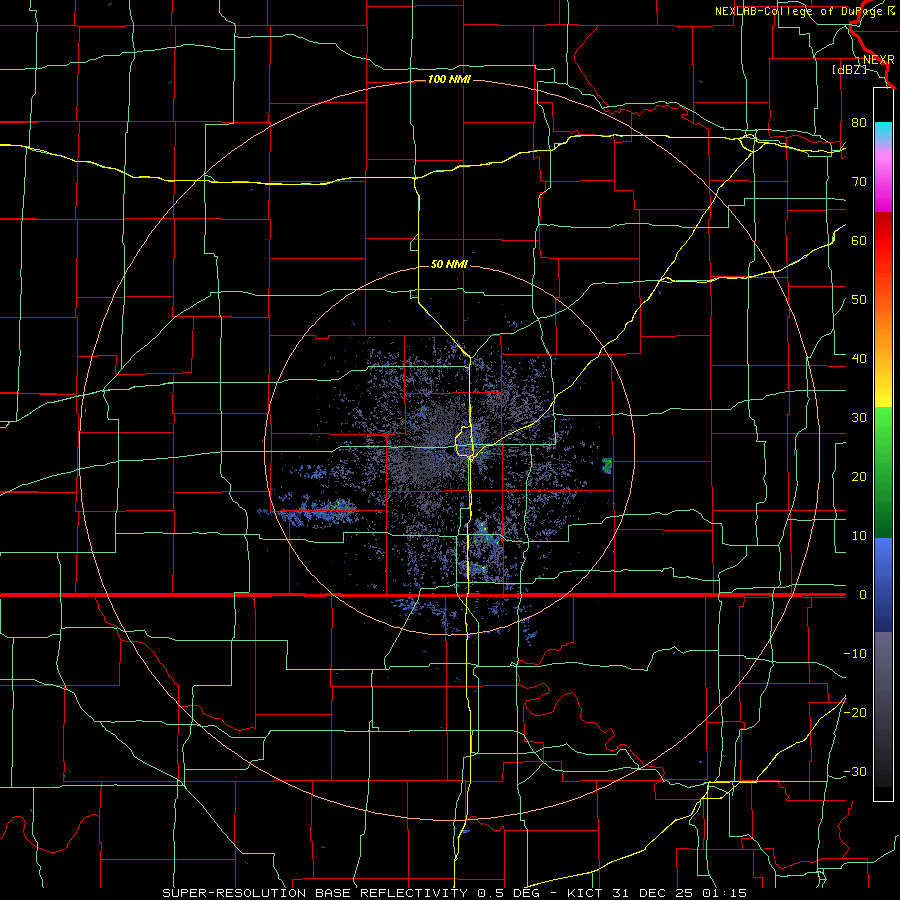
Task: Click the NEXR label above the color scale
Action: click(879, 60)
